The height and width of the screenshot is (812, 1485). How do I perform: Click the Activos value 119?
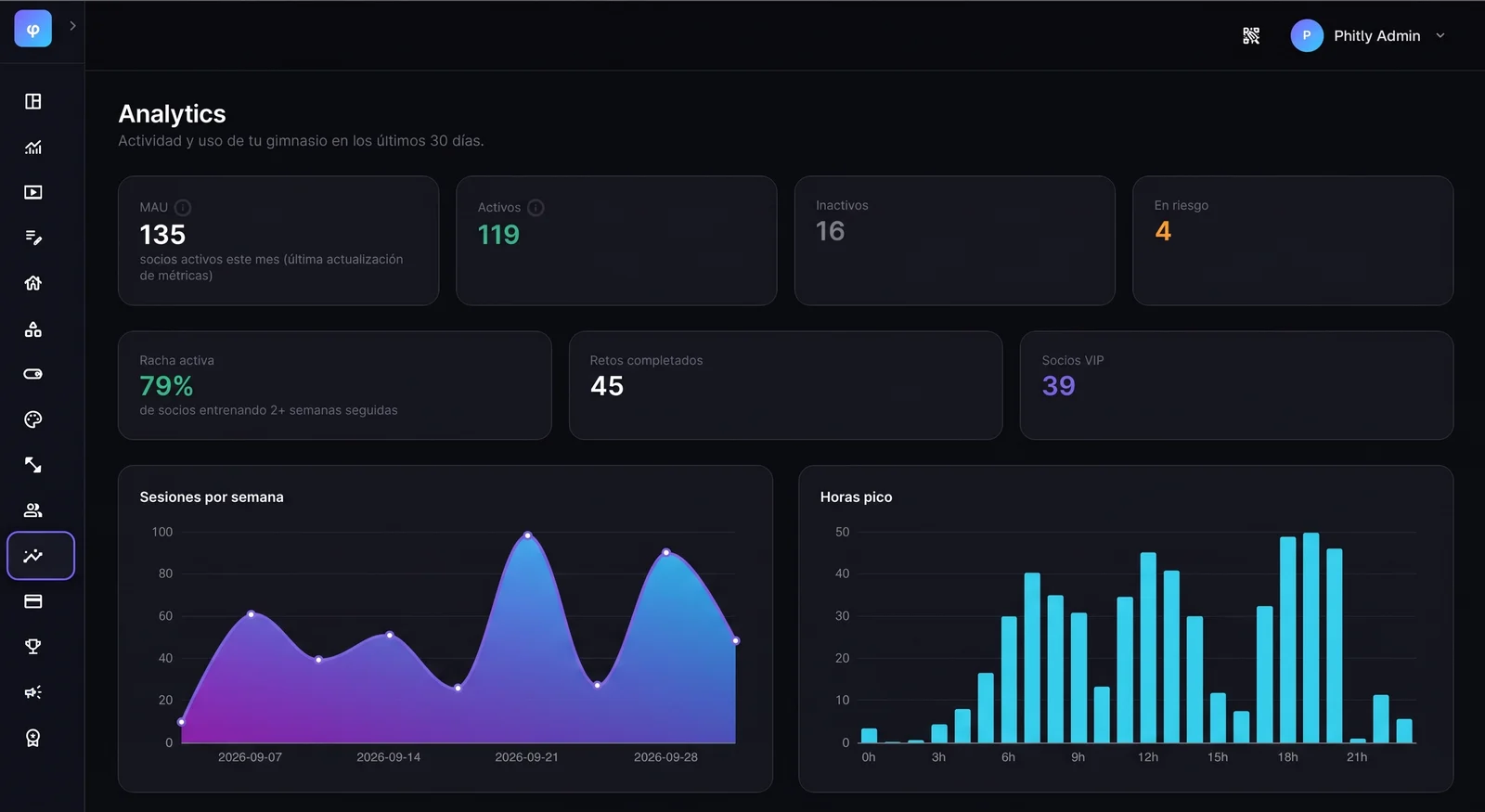click(x=498, y=235)
